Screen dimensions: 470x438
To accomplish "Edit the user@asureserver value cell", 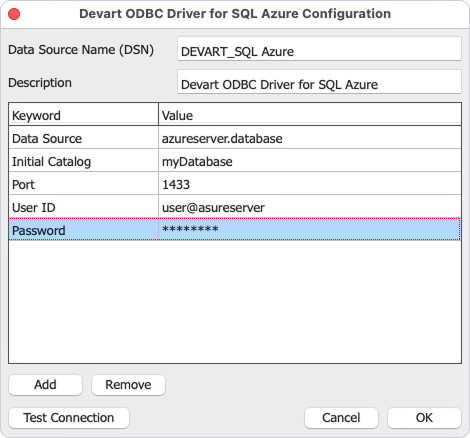I will (x=310, y=207).
